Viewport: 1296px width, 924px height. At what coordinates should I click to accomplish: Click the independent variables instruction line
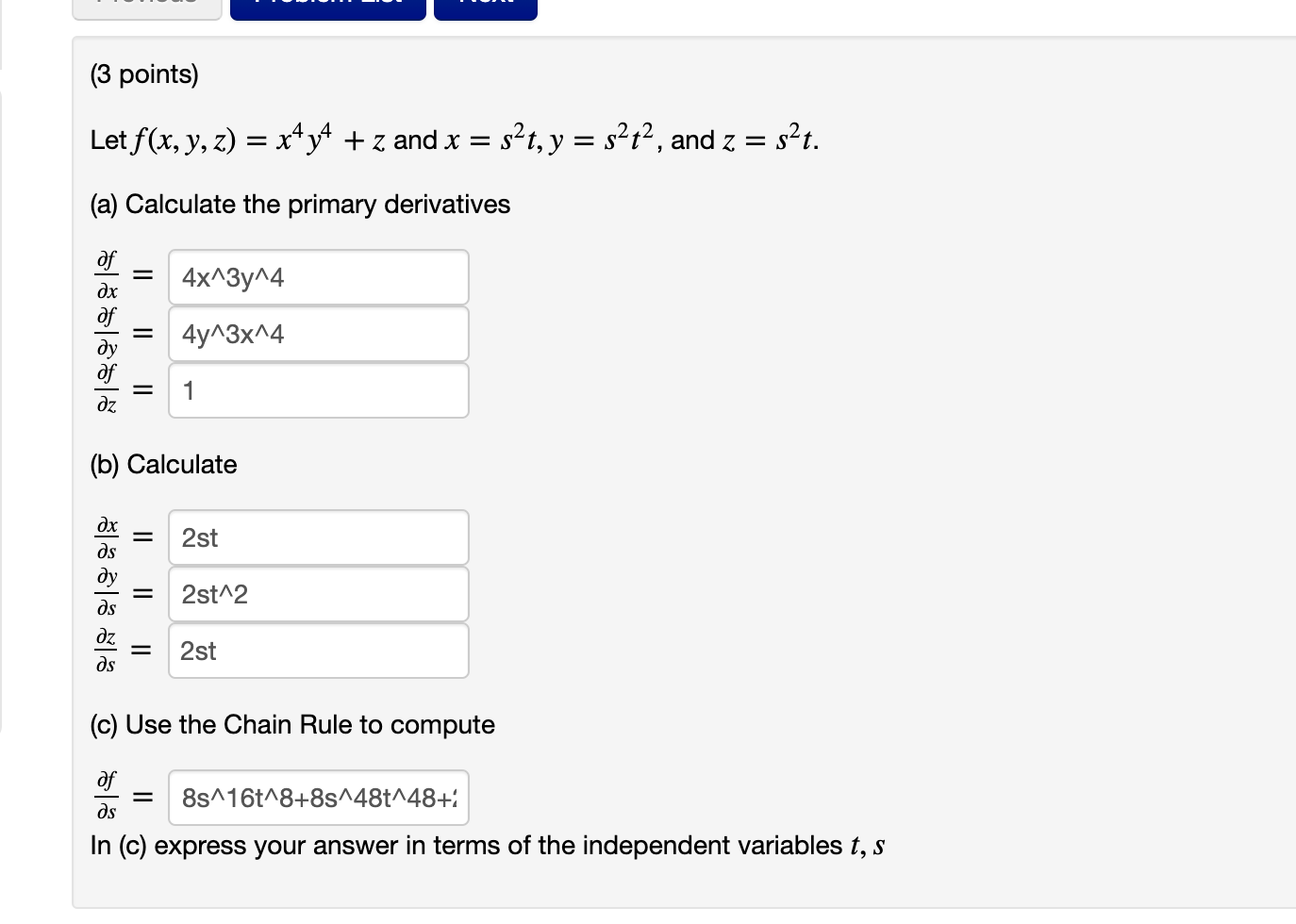coord(488,846)
